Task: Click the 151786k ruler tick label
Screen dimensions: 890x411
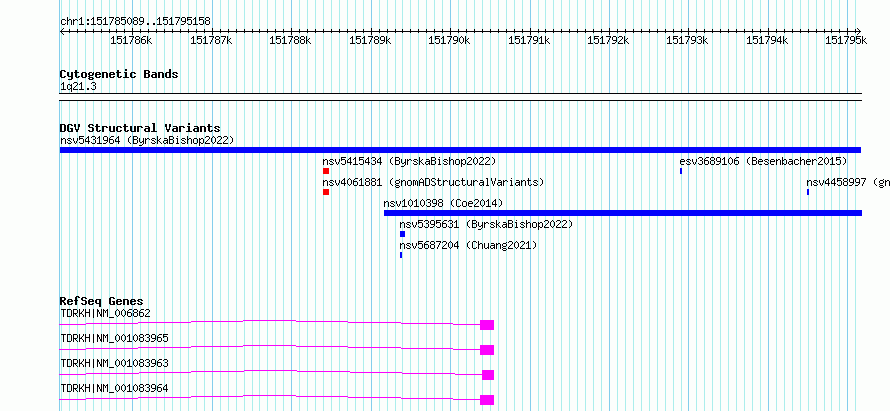Action: (x=131, y=40)
